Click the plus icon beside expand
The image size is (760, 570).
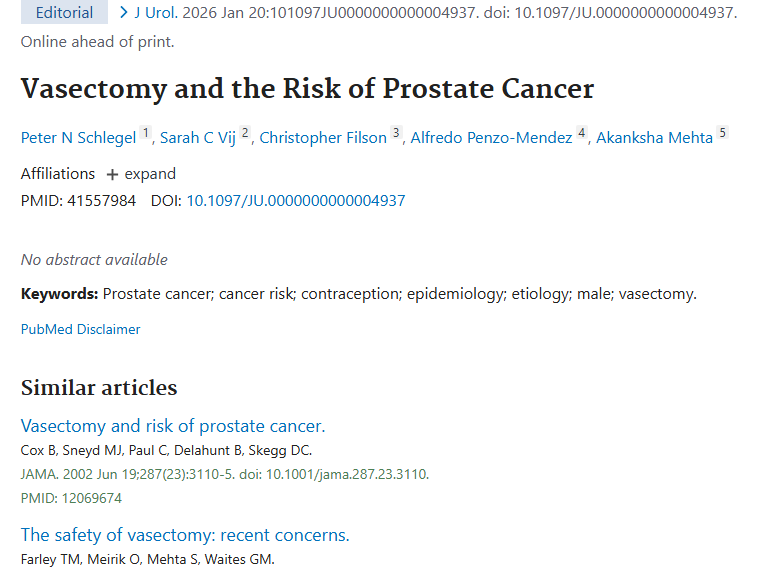click(x=112, y=175)
